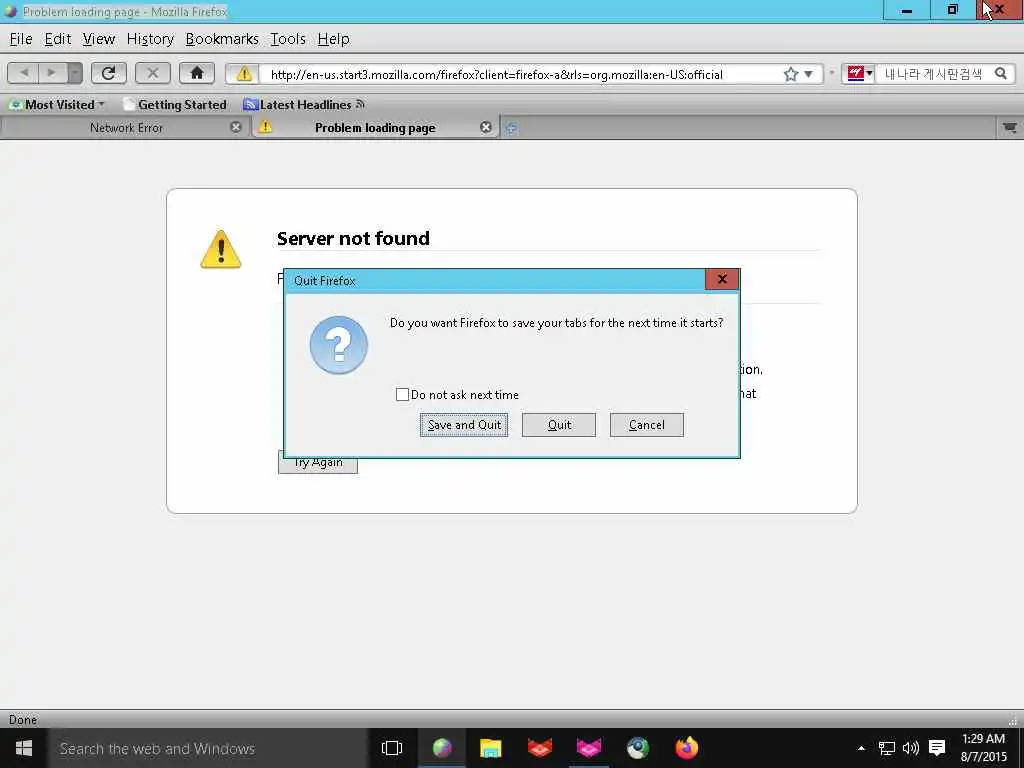Image resolution: width=1024 pixels, height=768 pixels.
Task: Check the Do not ask next time box
Action: (402, 394)
